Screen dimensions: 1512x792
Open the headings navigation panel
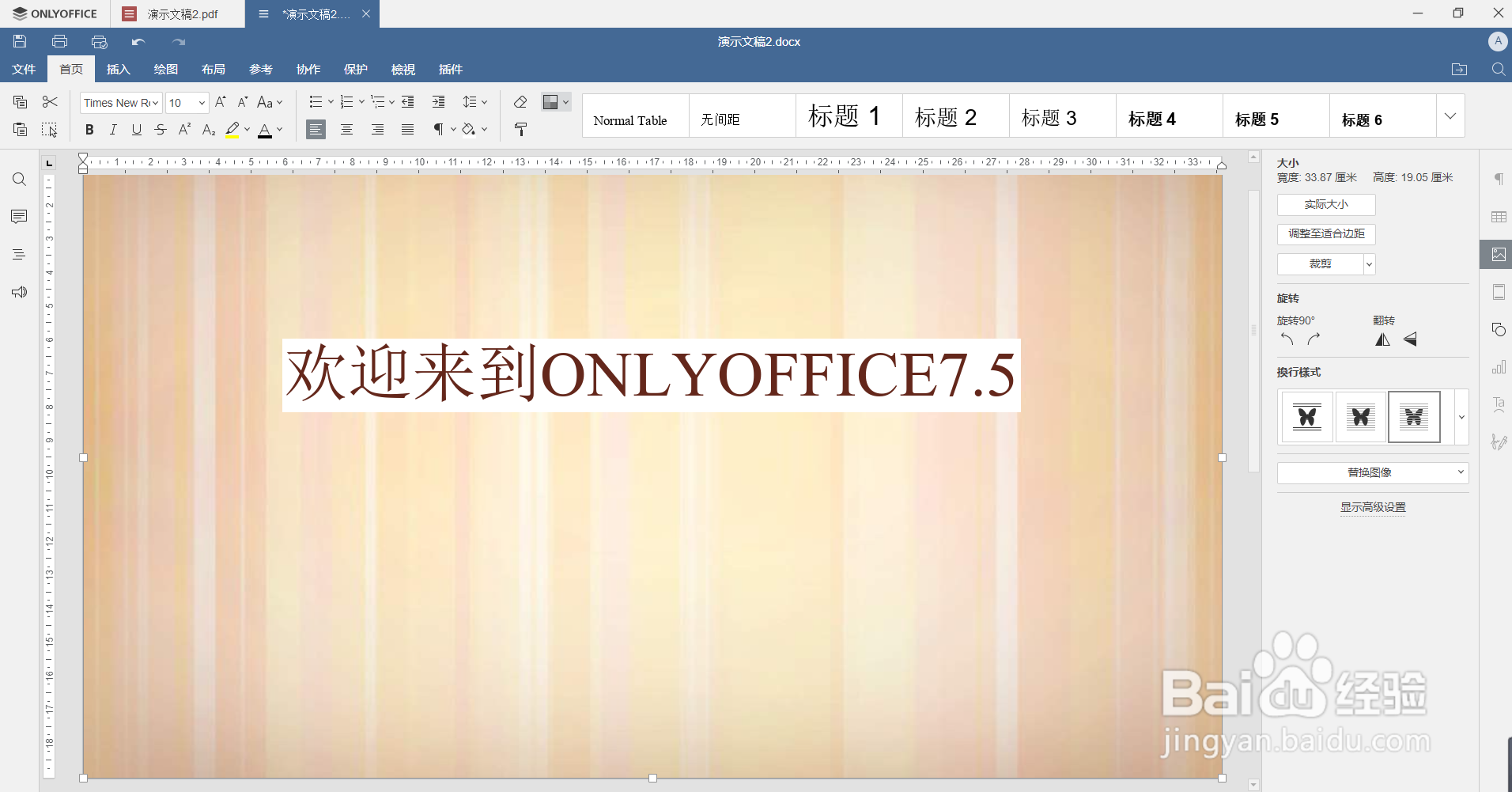pyautogui.click(x=20, y=254)
